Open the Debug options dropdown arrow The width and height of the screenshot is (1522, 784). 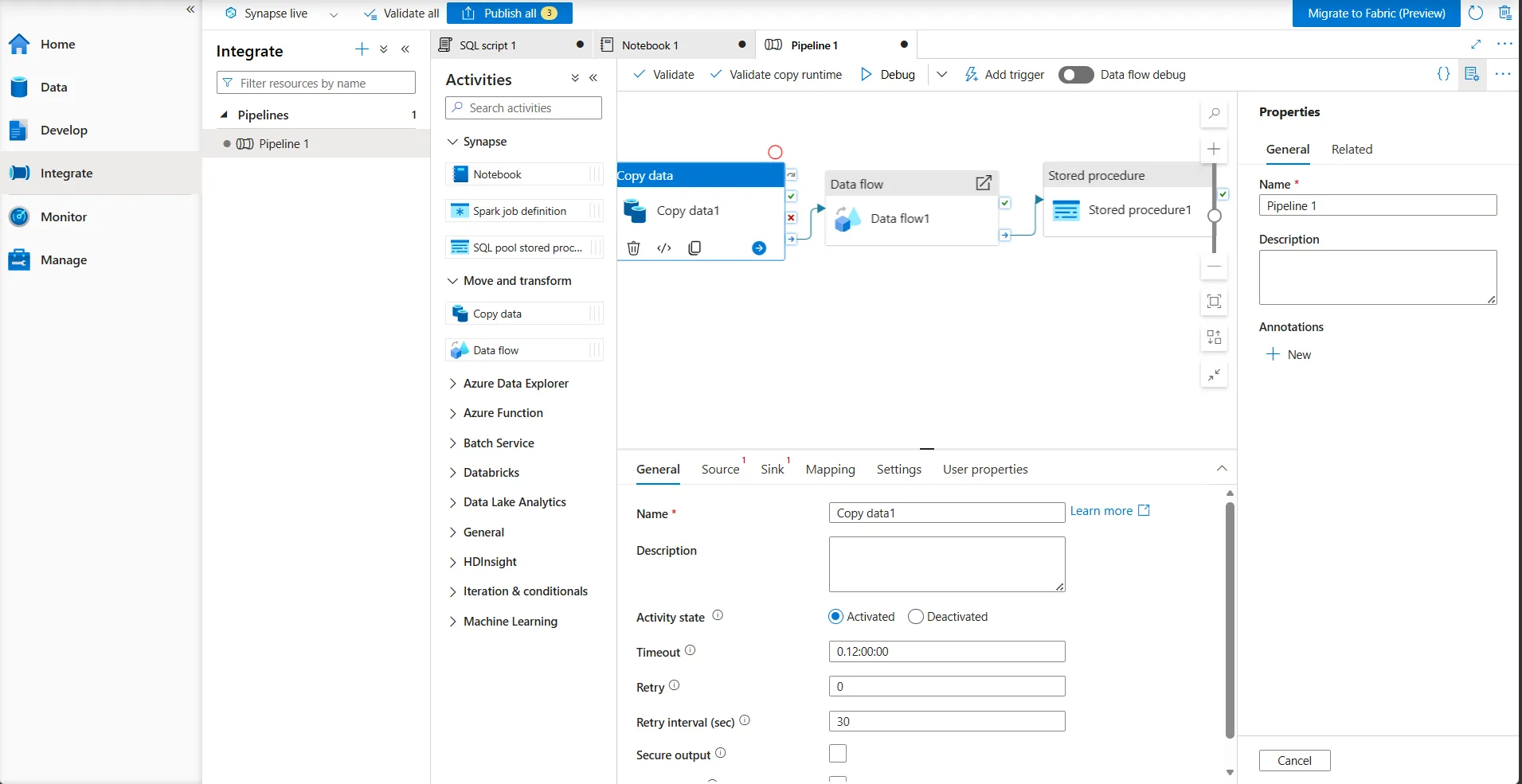(942, 75)
